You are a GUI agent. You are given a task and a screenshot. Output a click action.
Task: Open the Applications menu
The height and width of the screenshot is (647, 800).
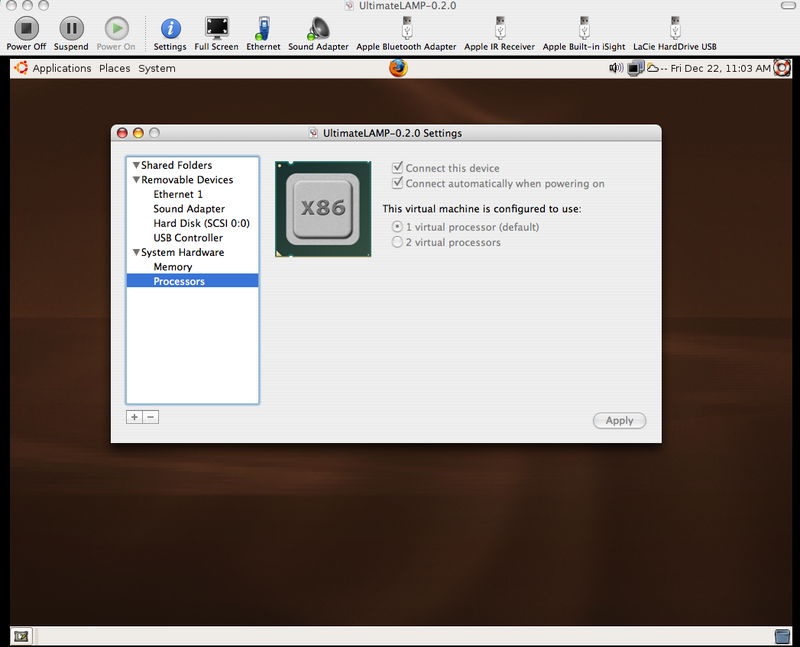[x=62, y=68]
